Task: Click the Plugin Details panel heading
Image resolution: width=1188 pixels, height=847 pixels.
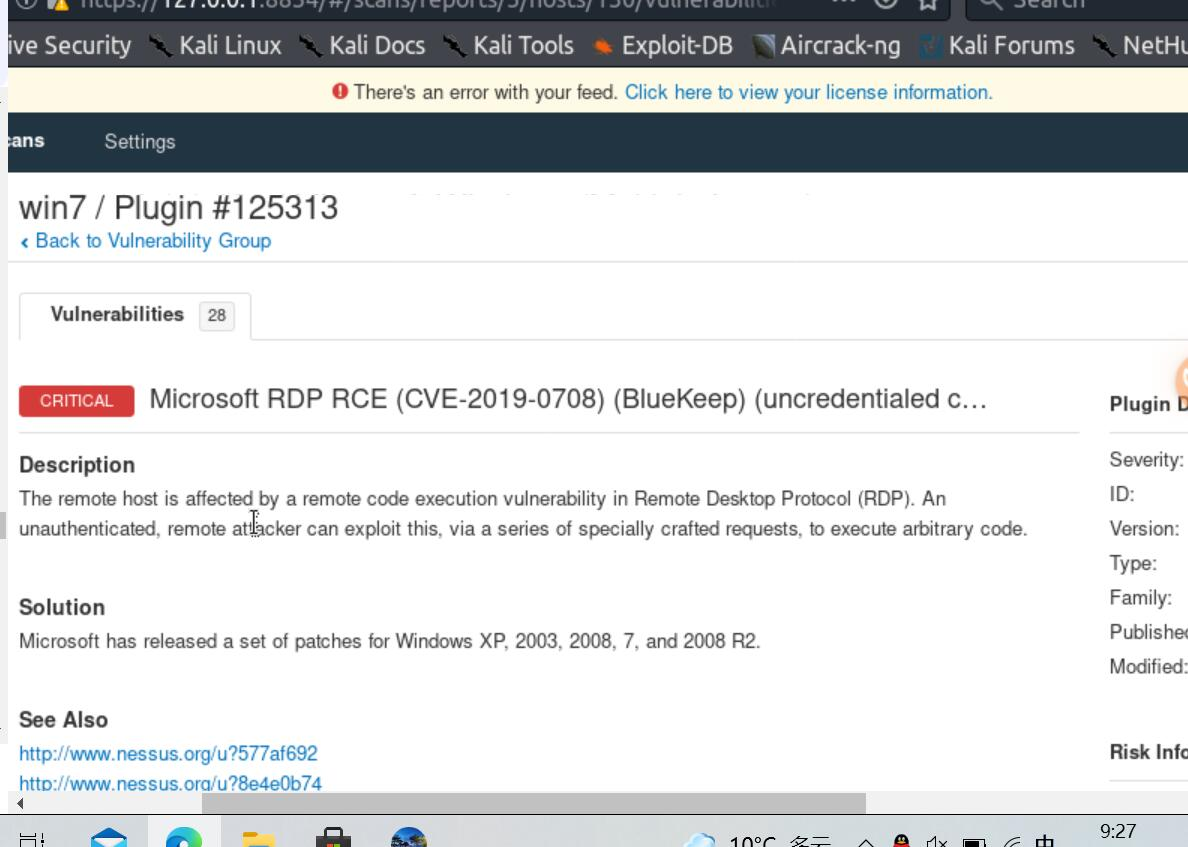Action: coord(1149,404)
